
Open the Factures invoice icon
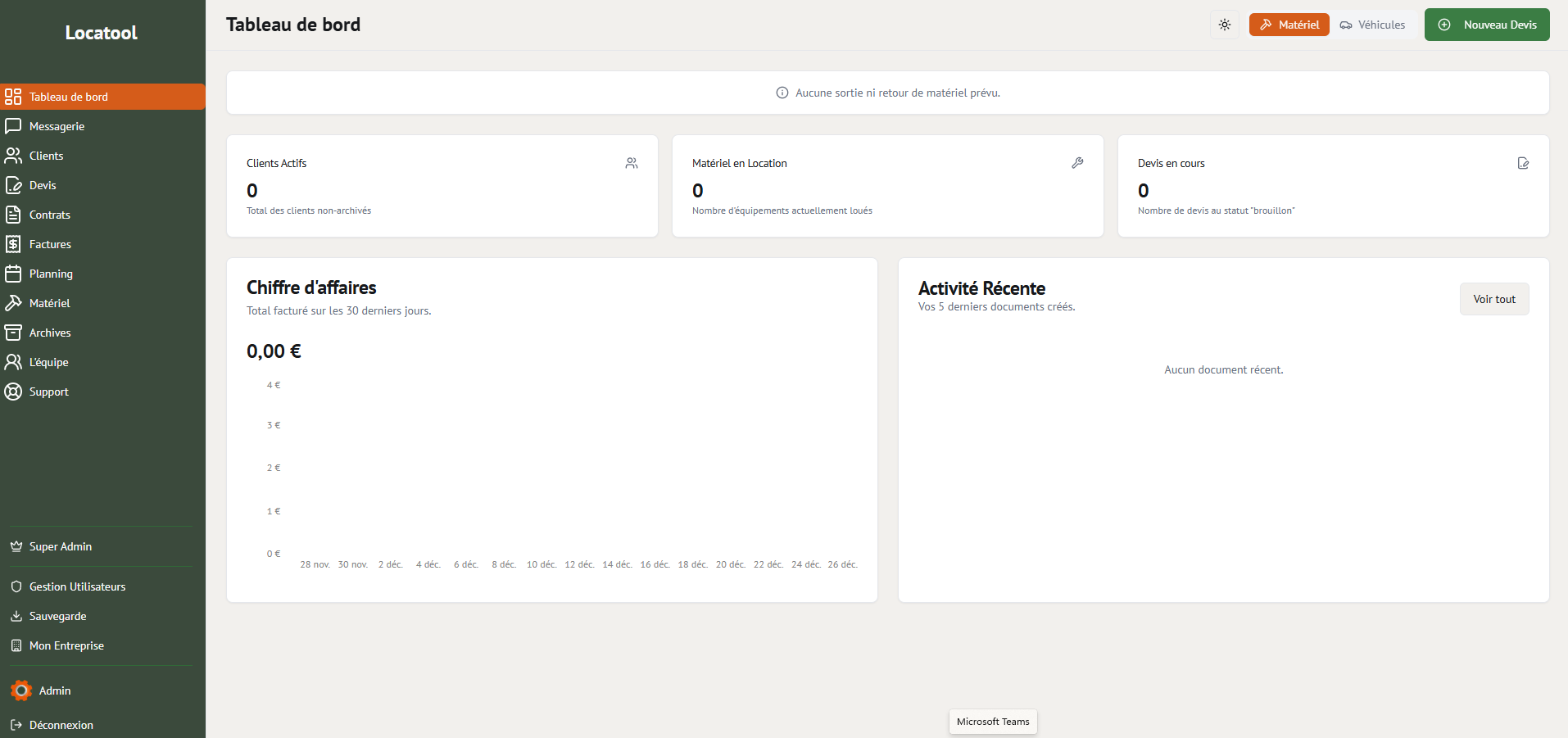(x=13, y=244)
